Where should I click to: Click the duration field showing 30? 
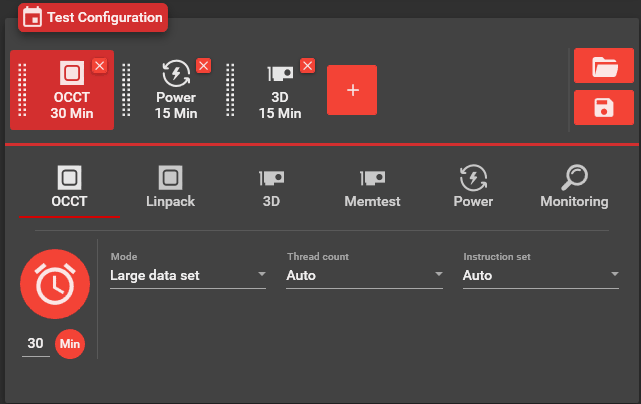tap(36, 343)
